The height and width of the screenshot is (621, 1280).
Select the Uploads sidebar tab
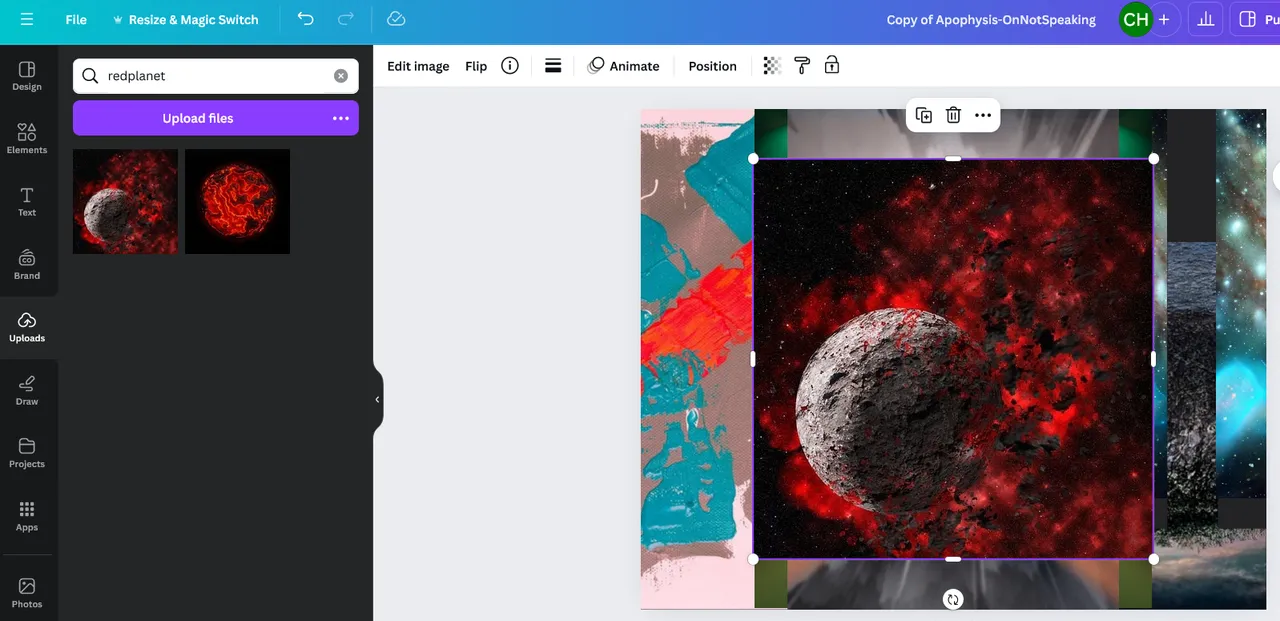27,328
